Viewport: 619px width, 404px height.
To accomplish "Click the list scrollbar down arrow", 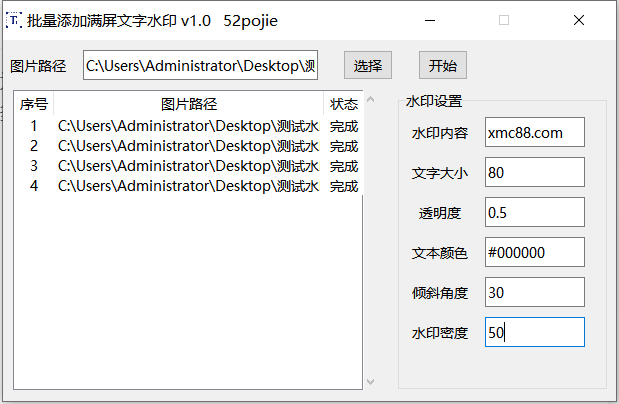I will coord(370,381).
